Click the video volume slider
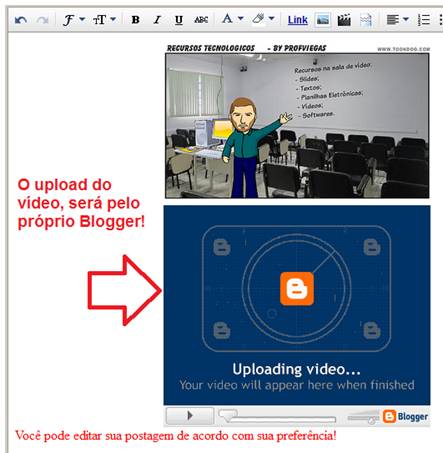The height and width of the screenshot is (453, 443). (363, 417)
